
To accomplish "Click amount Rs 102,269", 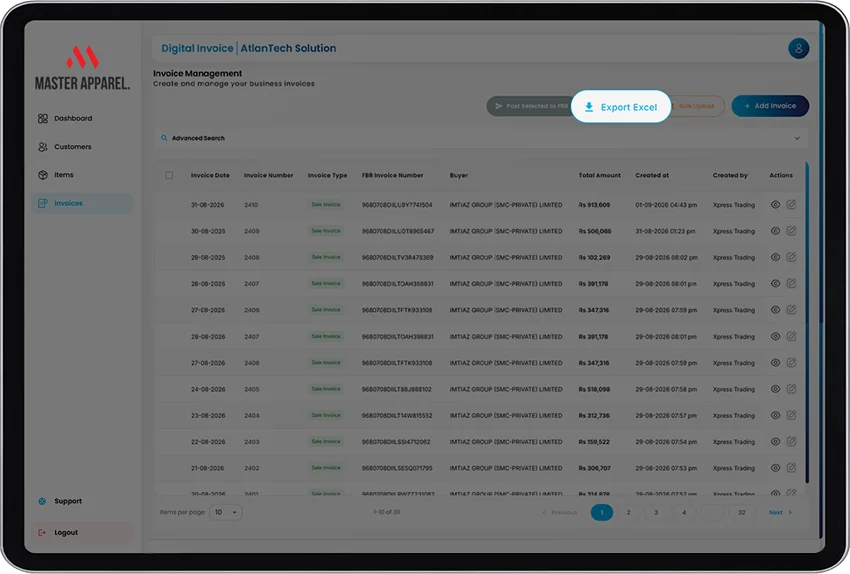I will (x=594, y=258).
